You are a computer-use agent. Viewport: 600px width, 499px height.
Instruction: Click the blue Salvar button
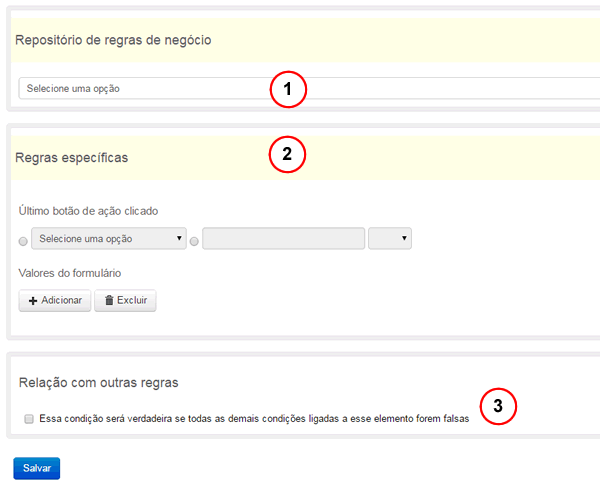point(37,468)
